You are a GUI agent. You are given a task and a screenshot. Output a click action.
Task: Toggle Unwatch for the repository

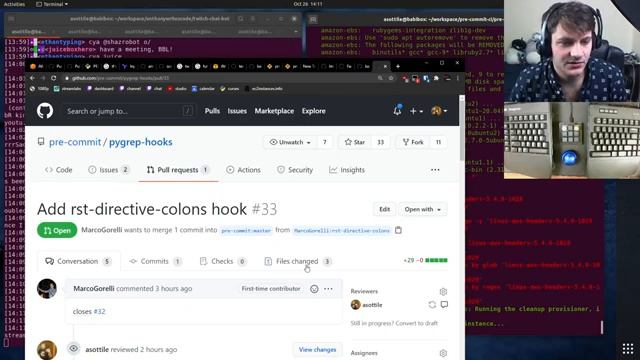pos(290,142)
